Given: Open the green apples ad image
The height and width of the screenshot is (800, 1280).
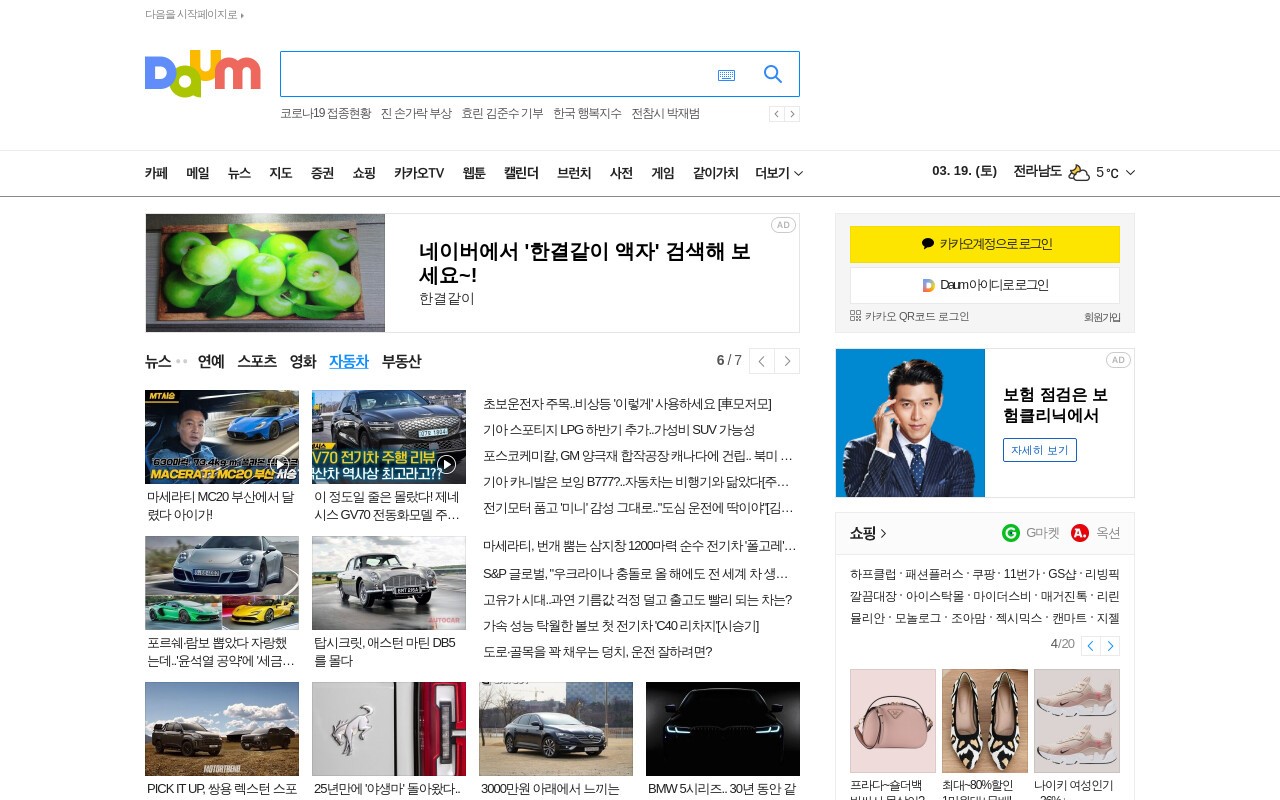Looking at the screenshot, I should tap(265, 273).
